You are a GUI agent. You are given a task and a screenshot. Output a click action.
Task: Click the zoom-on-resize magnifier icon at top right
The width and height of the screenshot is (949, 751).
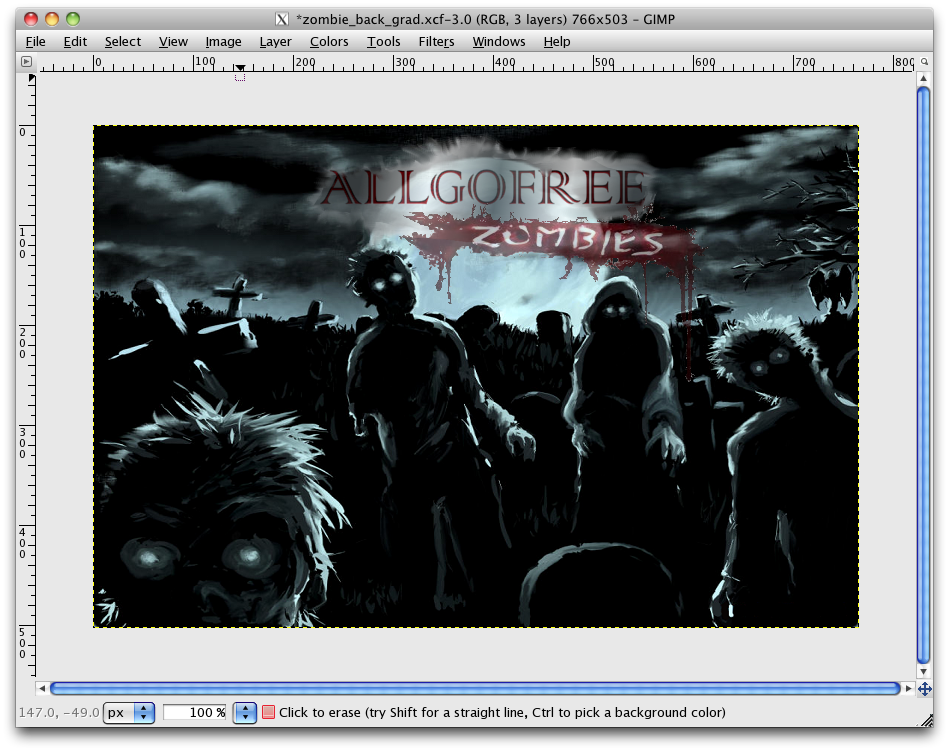(924, 61)
